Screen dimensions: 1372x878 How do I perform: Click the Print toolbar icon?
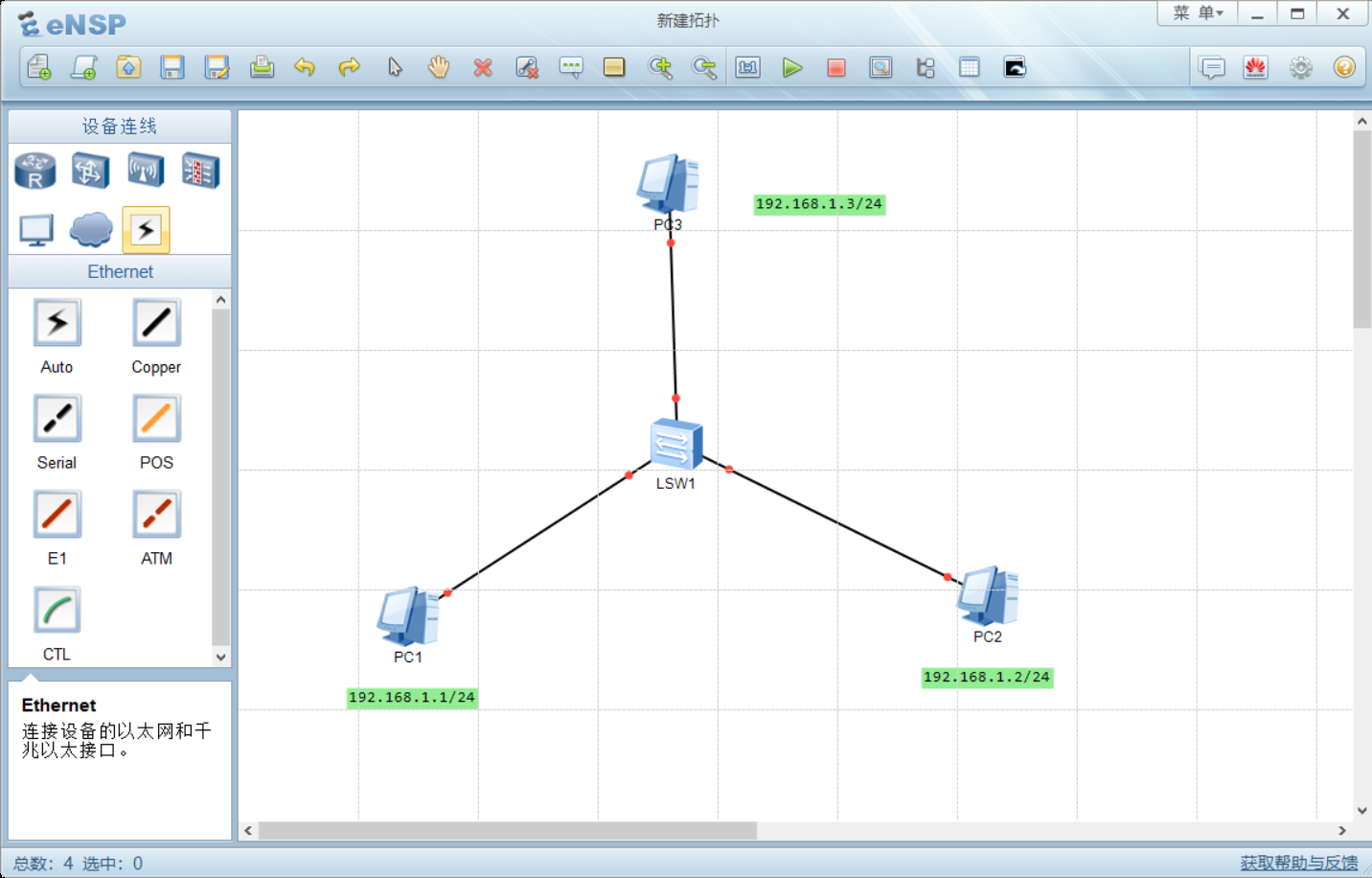pos(262,67)
